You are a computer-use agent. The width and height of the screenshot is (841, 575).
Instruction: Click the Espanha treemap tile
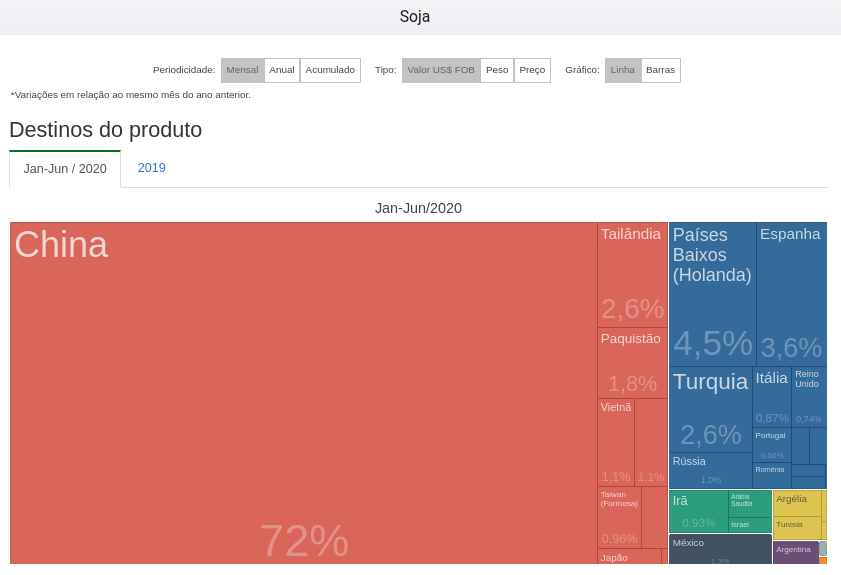(x=791, y=295)
